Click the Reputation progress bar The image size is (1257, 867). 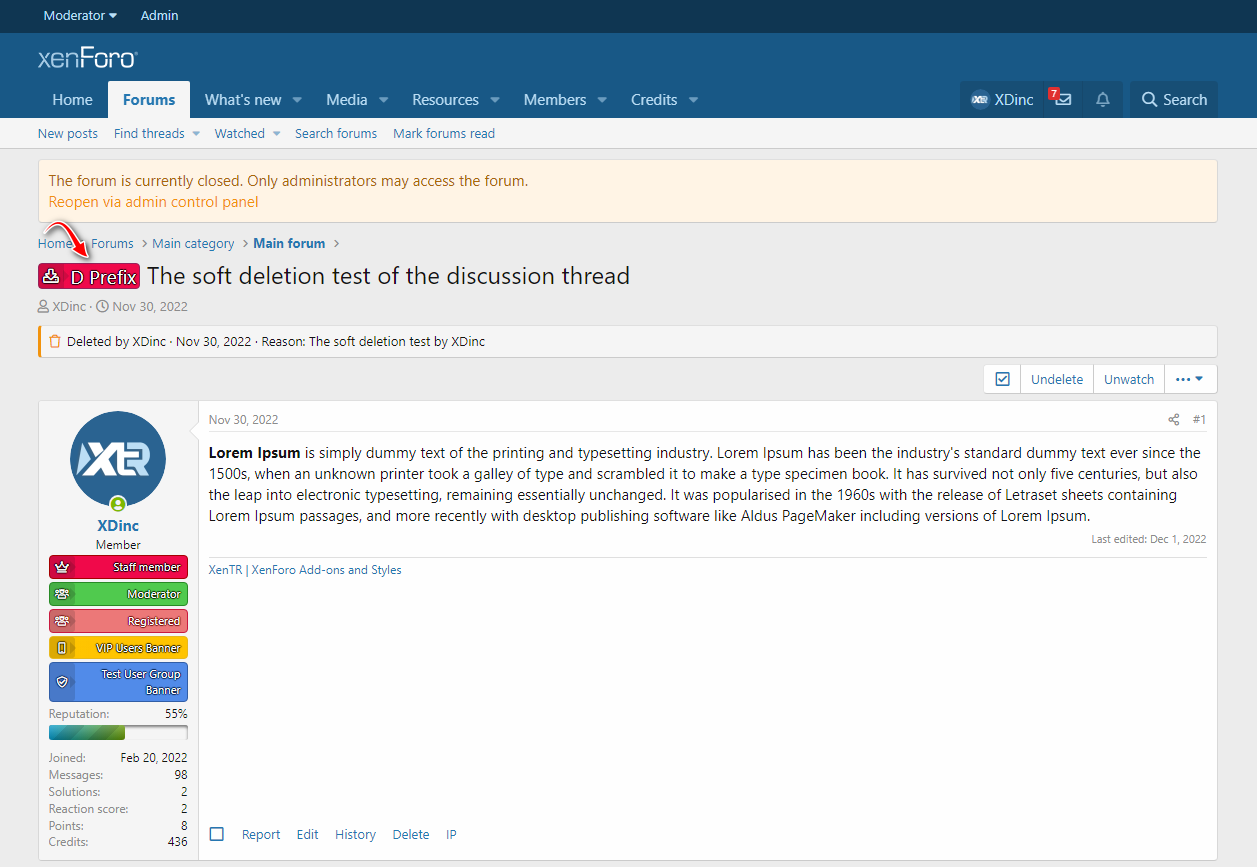[x=118, y=732]
